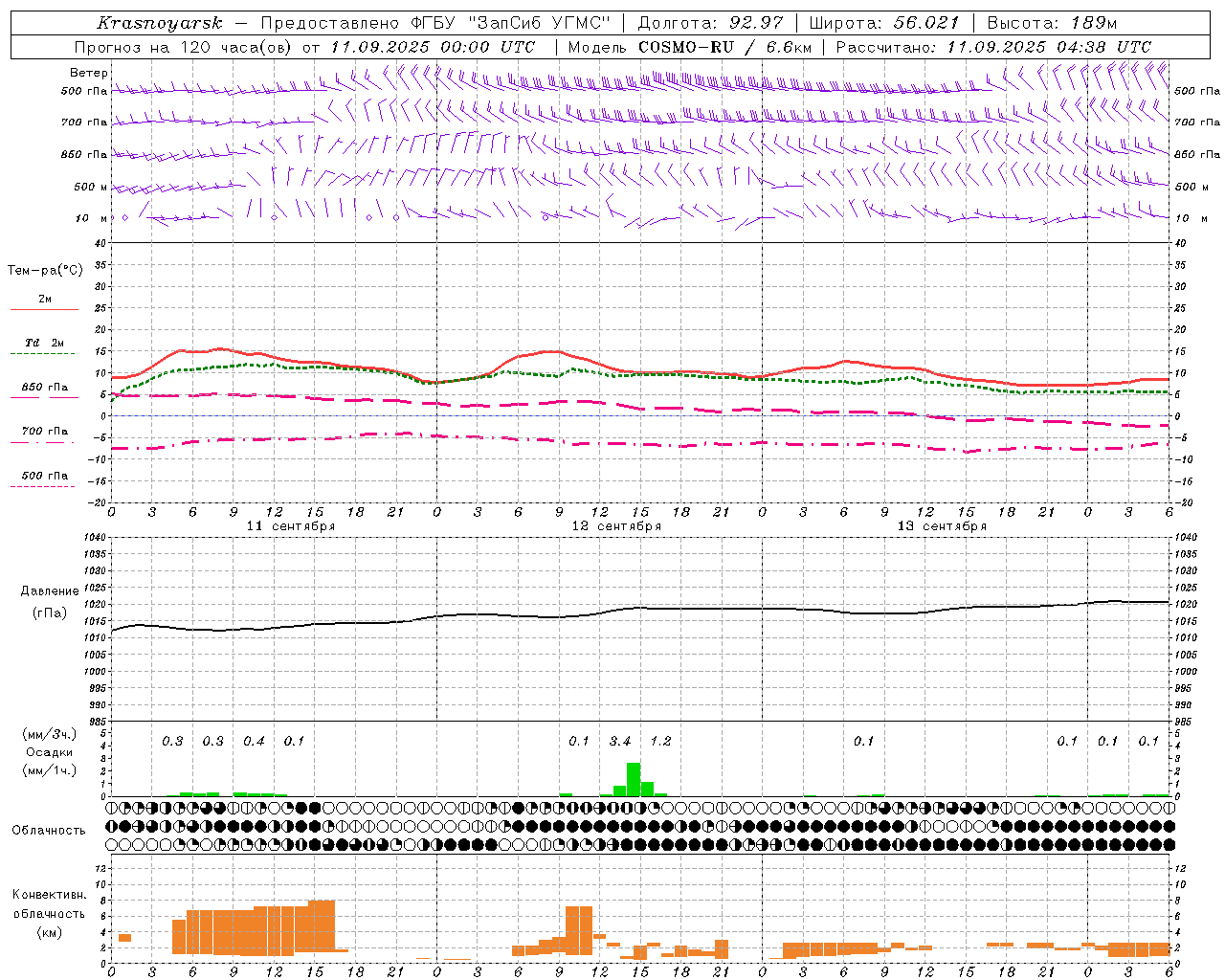Click the "Td 2м" legend entry
The width and height of the screenshot is (1225, 980).
[x=44, y=343]
